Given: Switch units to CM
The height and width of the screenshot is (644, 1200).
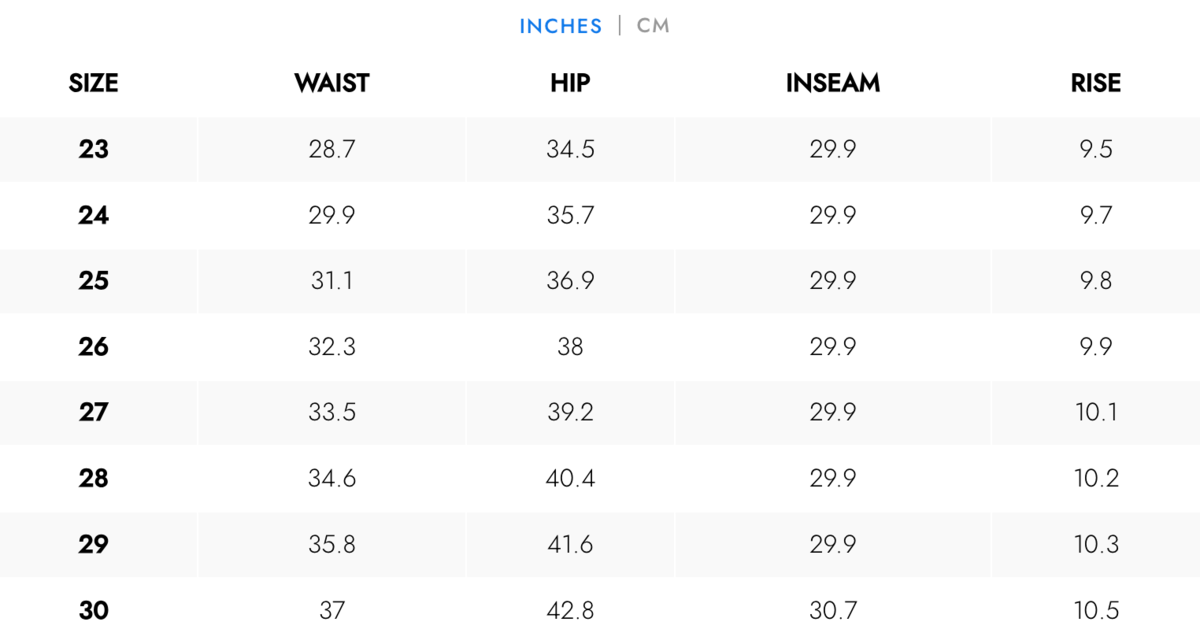Looking at the screenshot, I should pyautogui.click(x=653, y=26).
